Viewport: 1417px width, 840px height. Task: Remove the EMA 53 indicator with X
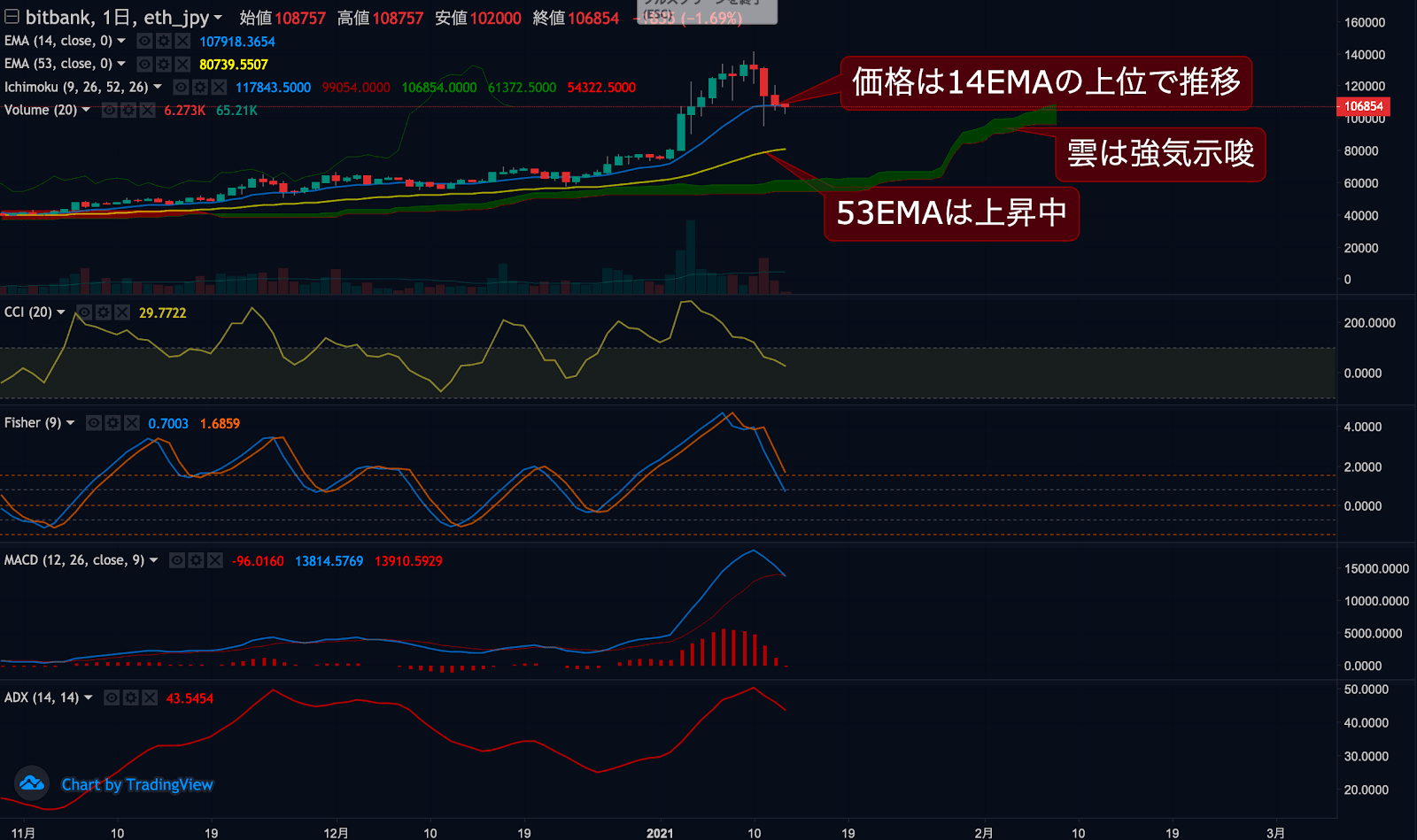(182, 64)
